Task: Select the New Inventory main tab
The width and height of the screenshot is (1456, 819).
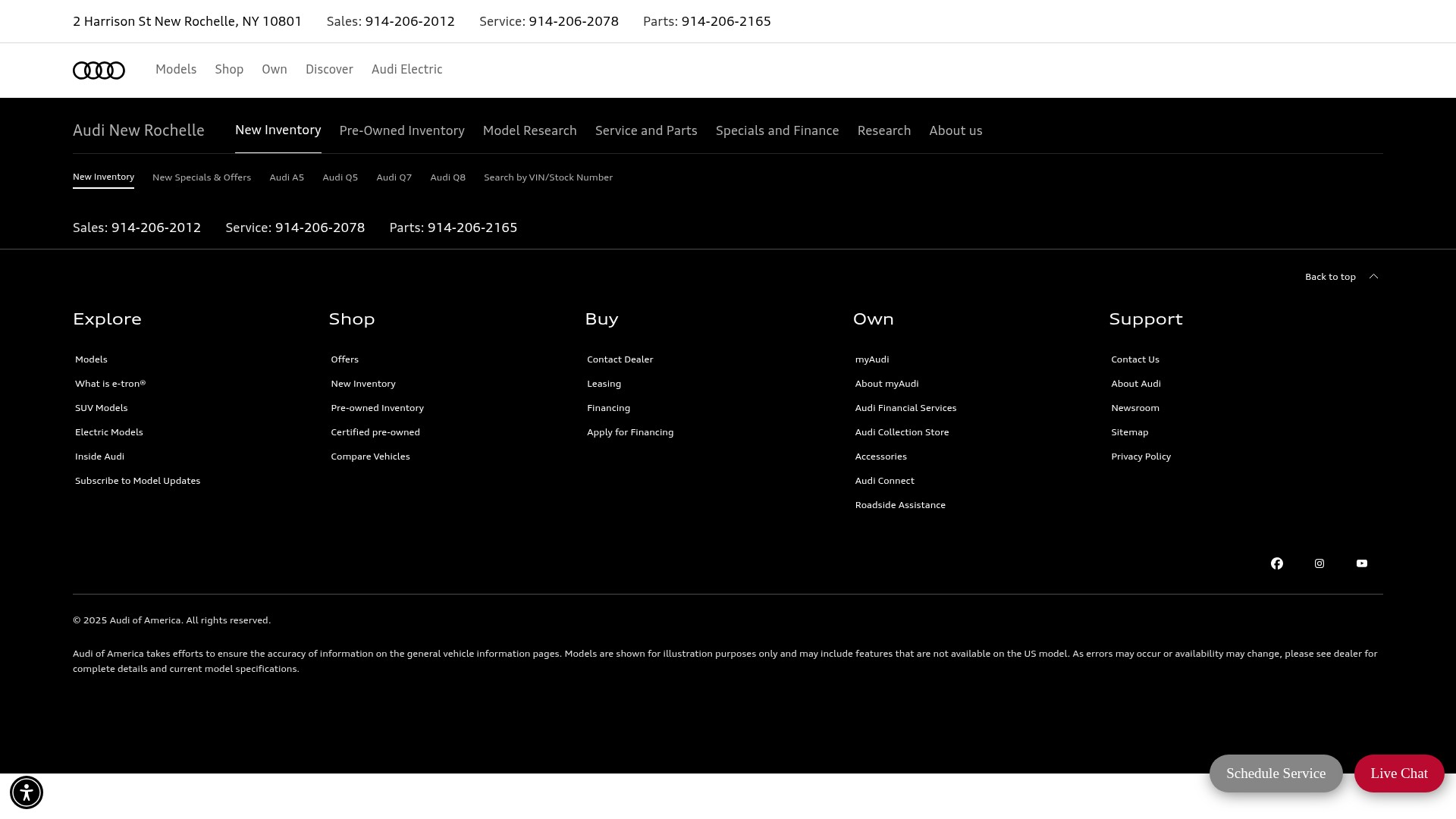Action: pyautogui.click(x=278, y=130)
